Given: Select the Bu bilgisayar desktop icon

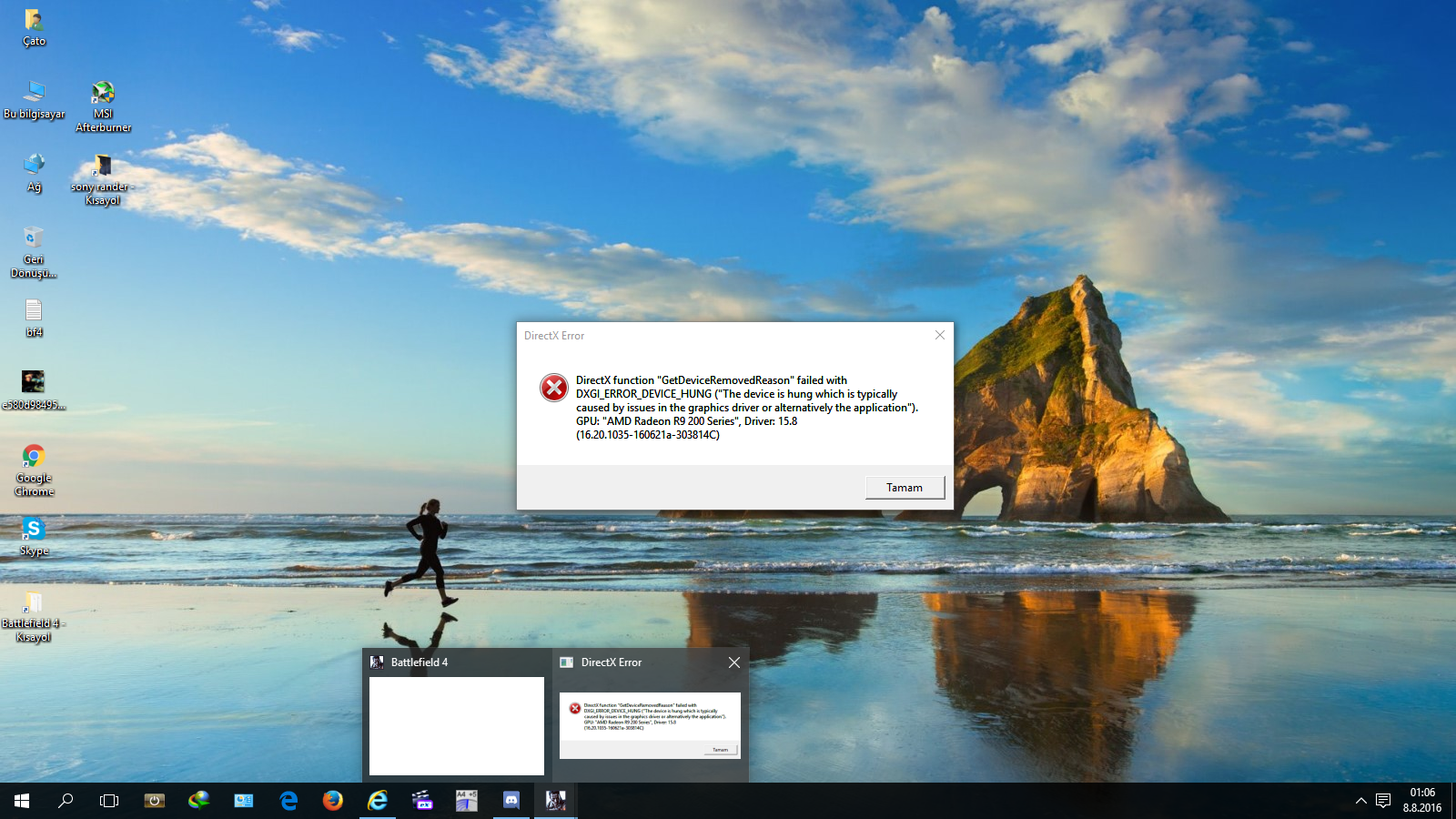Looking at the screenshot, I should point(34,100).
